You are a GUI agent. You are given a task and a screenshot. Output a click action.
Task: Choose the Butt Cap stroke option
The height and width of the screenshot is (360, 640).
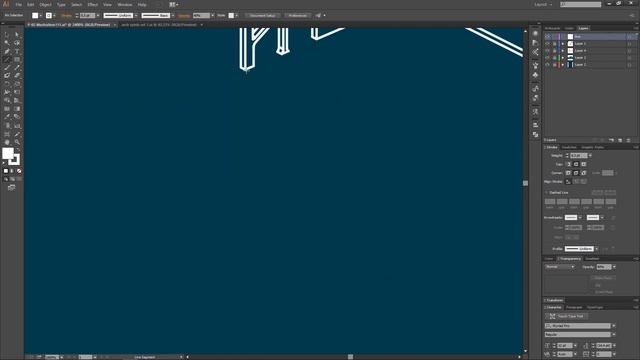[x=569, y=164]
